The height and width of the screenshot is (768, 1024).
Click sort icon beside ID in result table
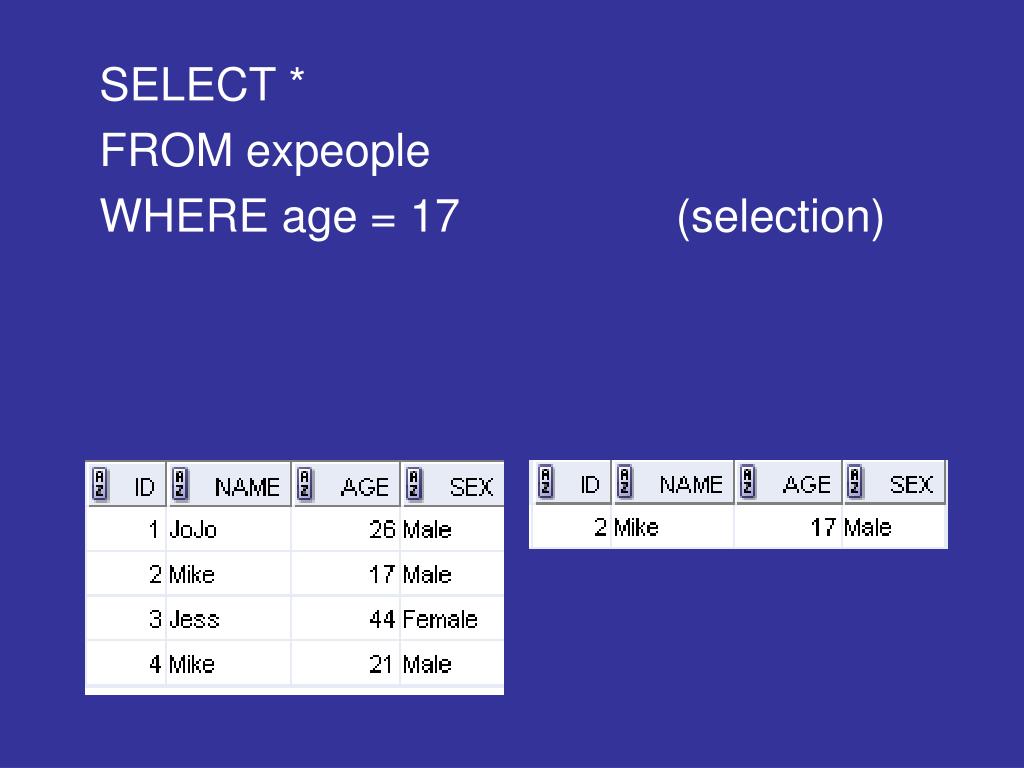tap(546, 482)
